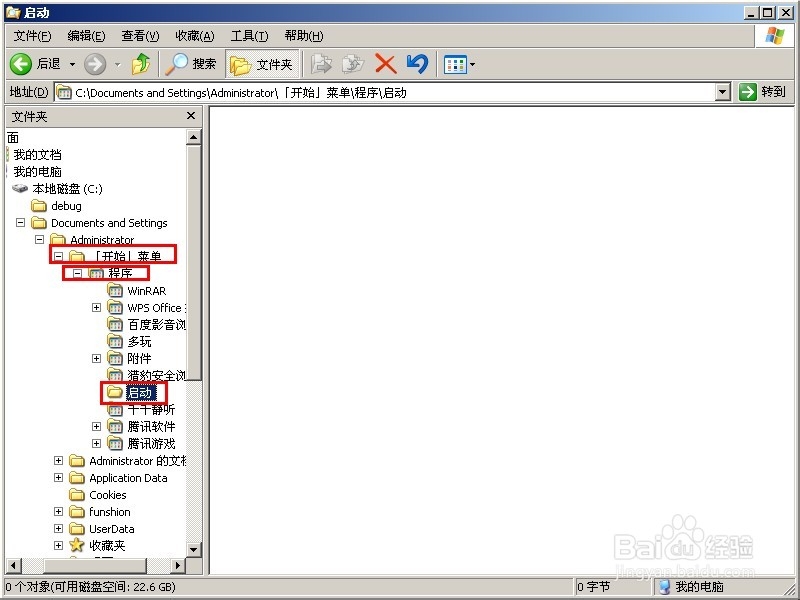The height and width of the screenshot is (600, 800).
Task: Expand the 腾讯软件 node
Action: (96, 426)
